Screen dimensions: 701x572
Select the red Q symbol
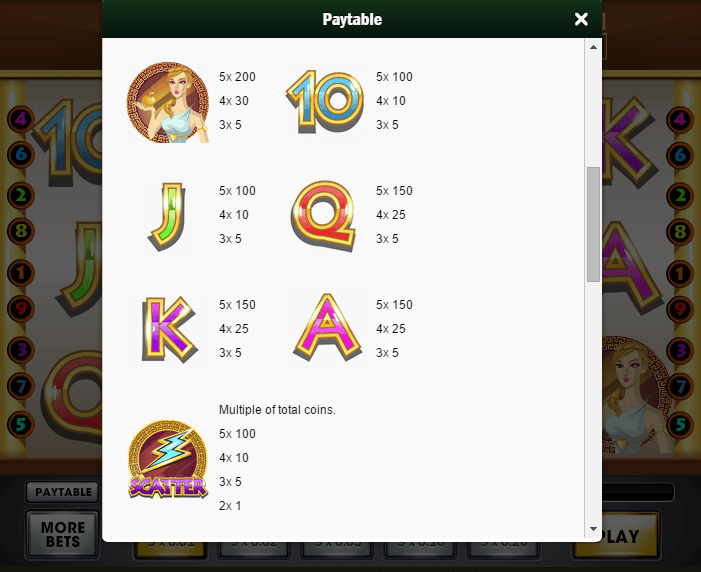[x=324, y=215]
